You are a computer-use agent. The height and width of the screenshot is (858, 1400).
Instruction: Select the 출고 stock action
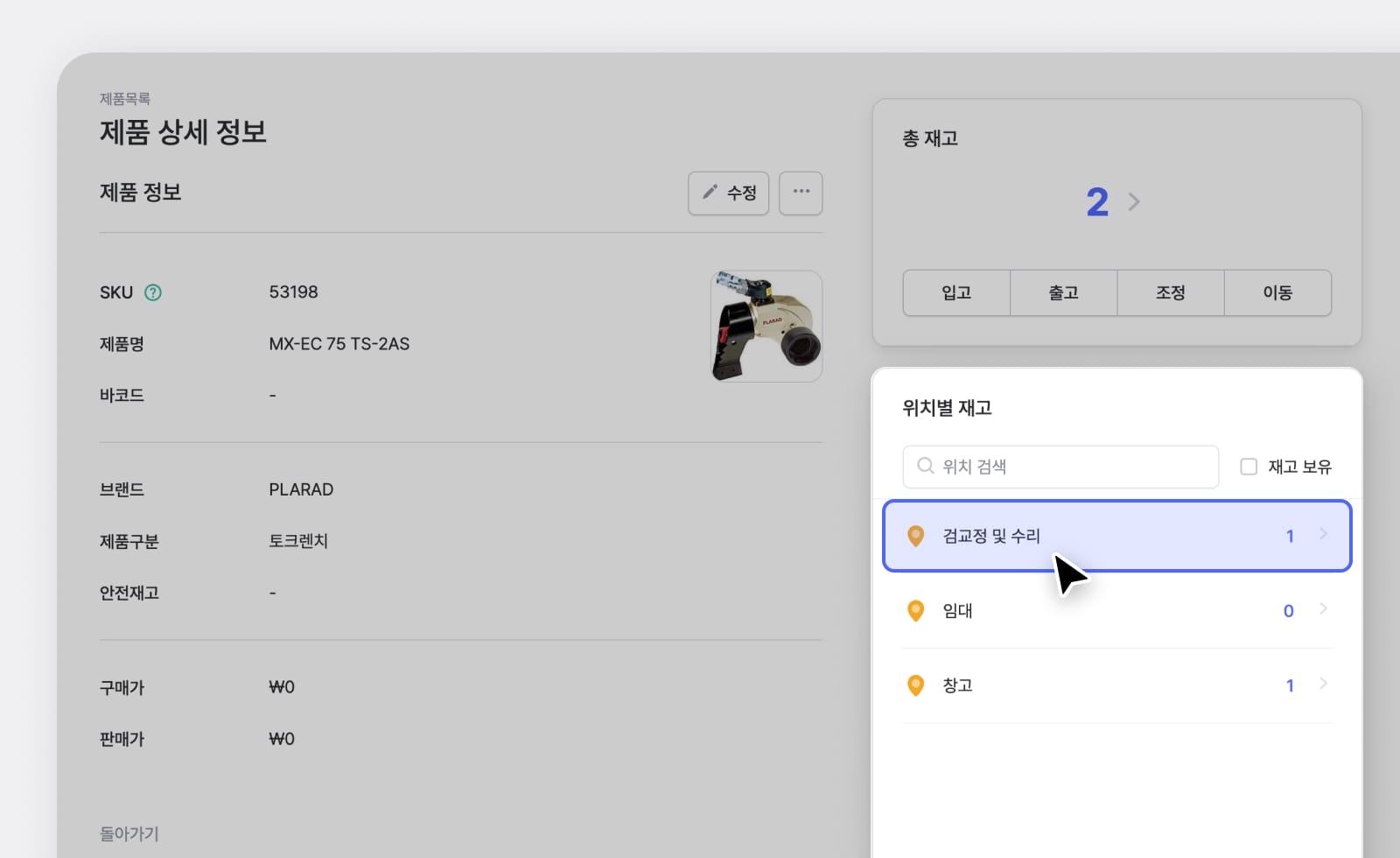1064,292
